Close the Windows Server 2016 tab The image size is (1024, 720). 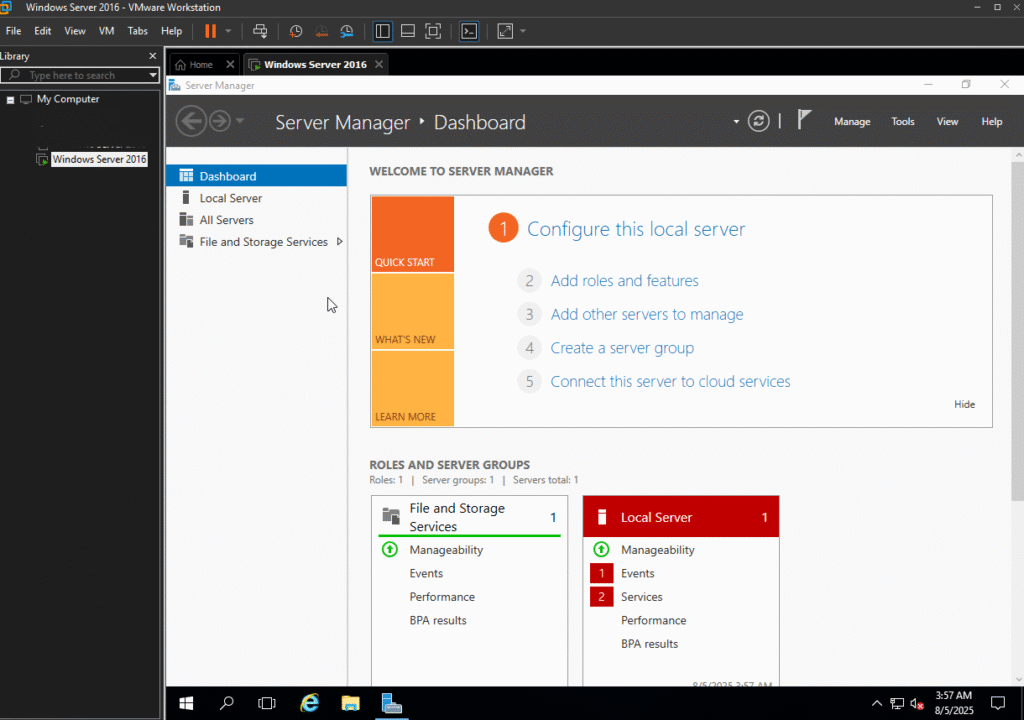[379, 65]
